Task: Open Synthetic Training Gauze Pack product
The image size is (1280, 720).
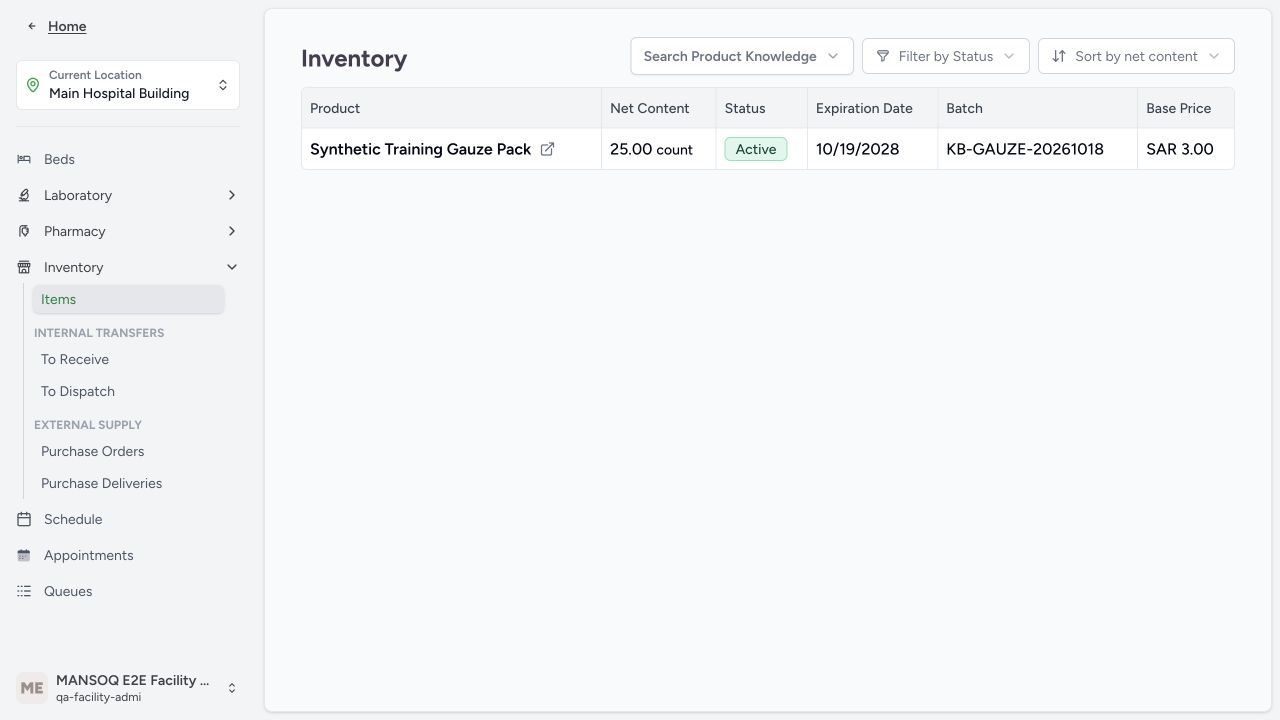Action: coord(420,149)
